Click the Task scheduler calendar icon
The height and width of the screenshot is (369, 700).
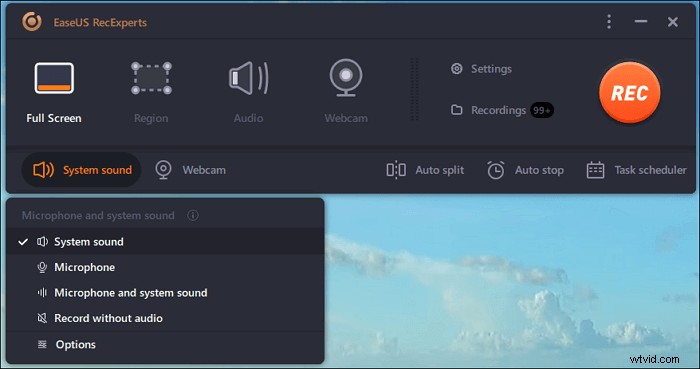(595, 170)
